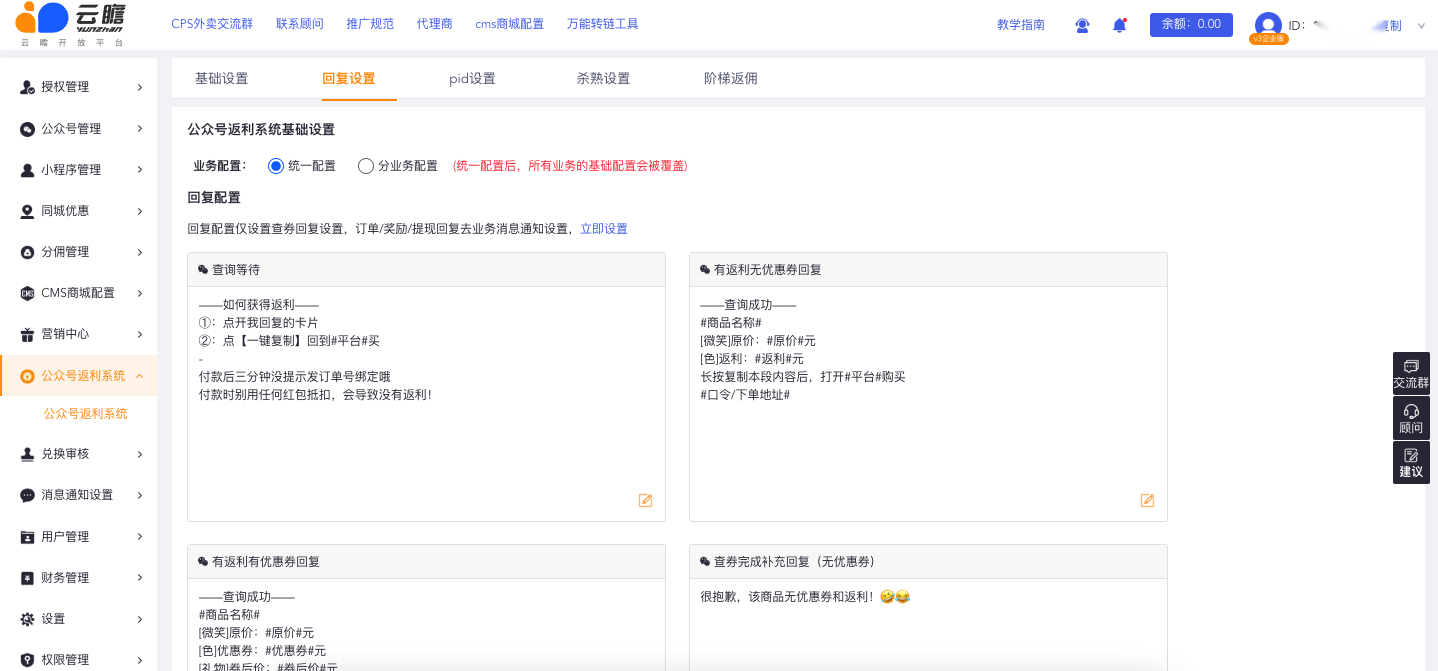Image resolution: width=1438 pixels, height=671 pixels.
Task: Click the 营销中心 gift icon
Action: coord(28,334)
